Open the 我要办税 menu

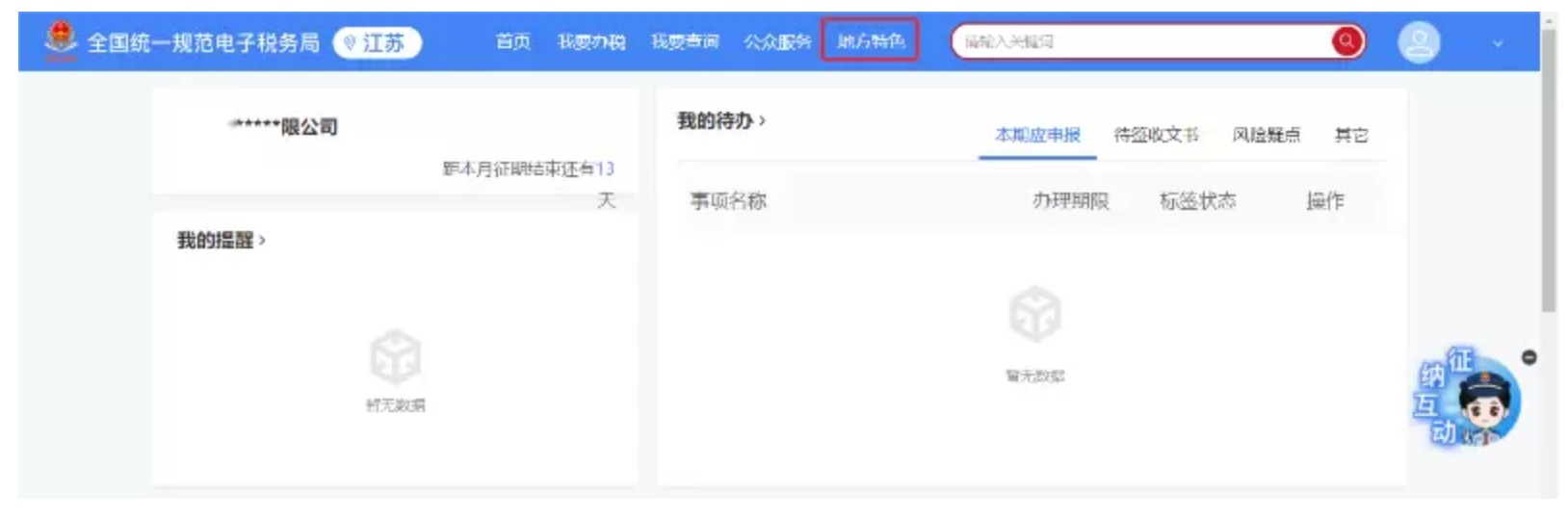(x=591, y=41)
